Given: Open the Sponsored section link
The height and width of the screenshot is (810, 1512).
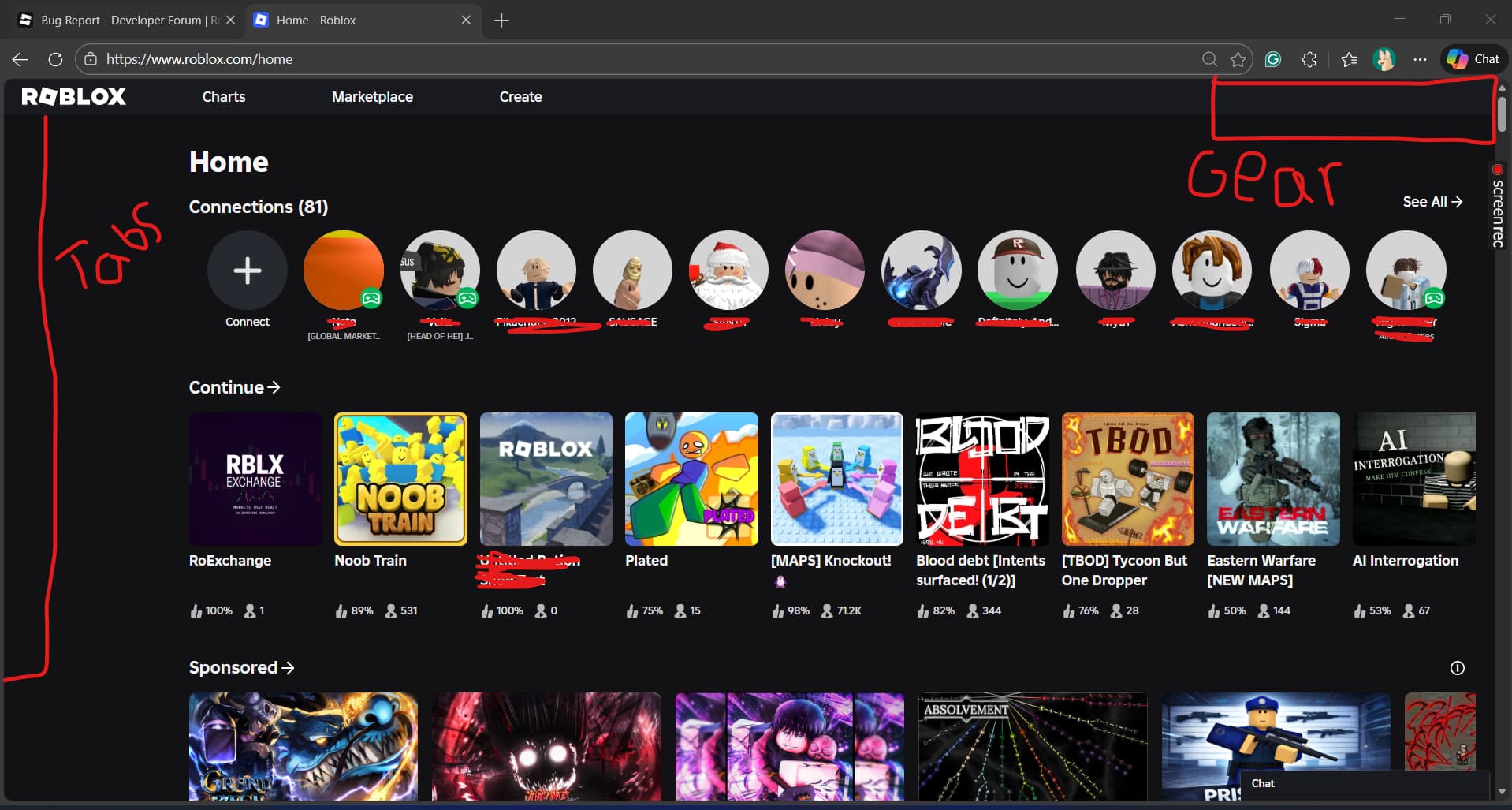Looking at the screenshot, I should (x=241, y=667).
